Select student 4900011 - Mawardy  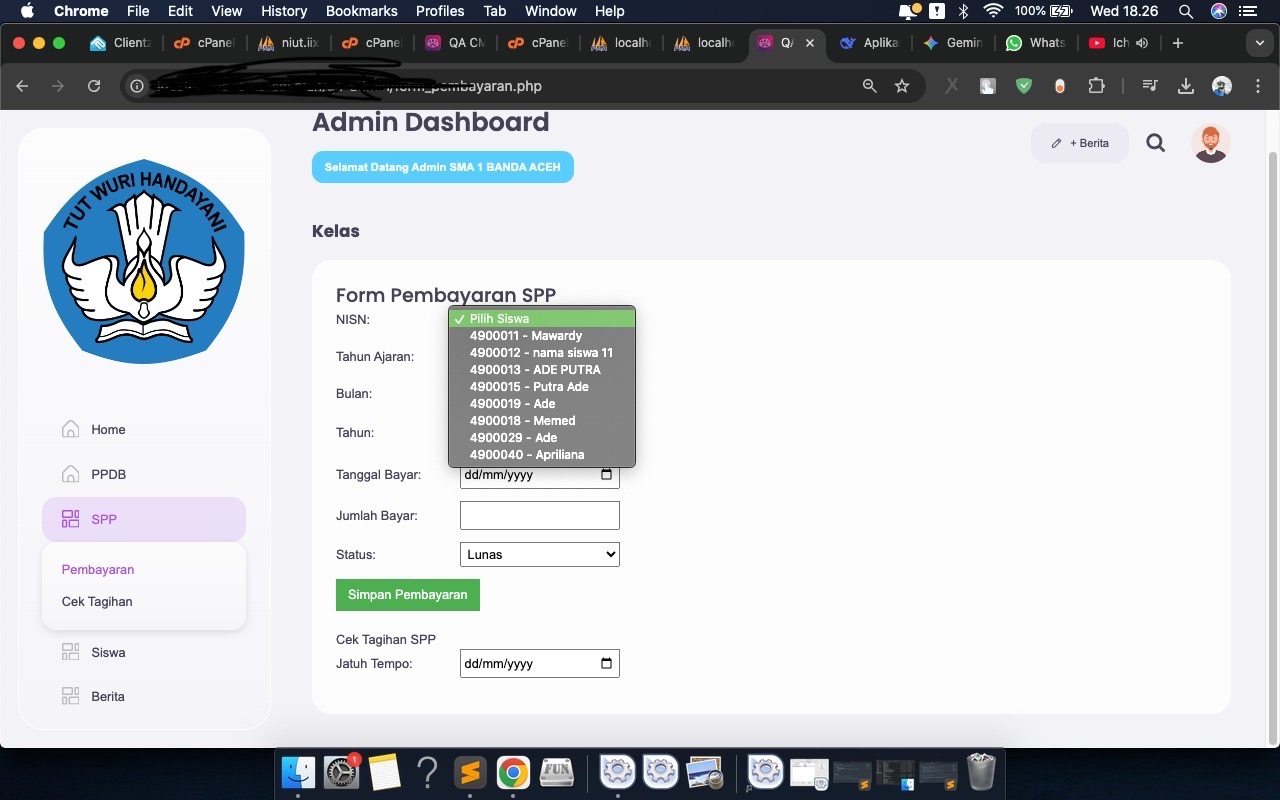coord(525,336)
